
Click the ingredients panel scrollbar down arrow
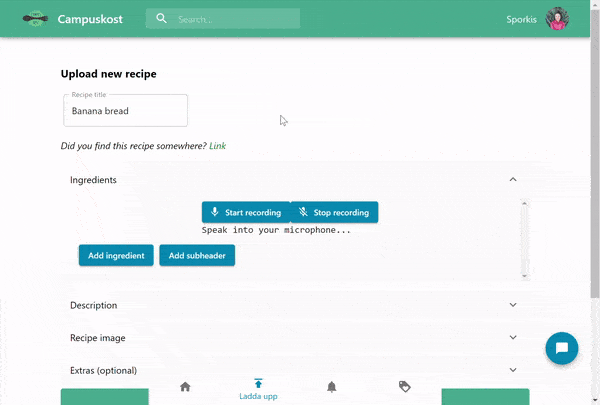coord(525,276)
